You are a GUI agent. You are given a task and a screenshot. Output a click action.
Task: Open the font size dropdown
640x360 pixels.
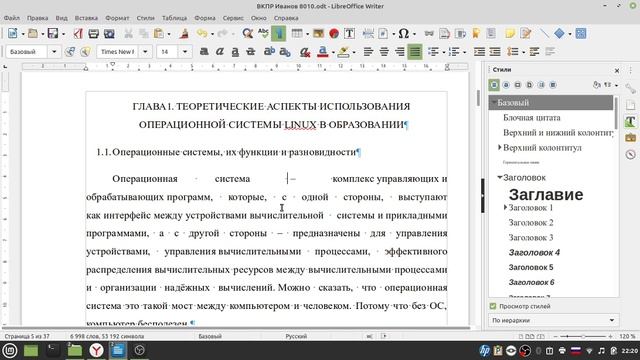point(185,52)
